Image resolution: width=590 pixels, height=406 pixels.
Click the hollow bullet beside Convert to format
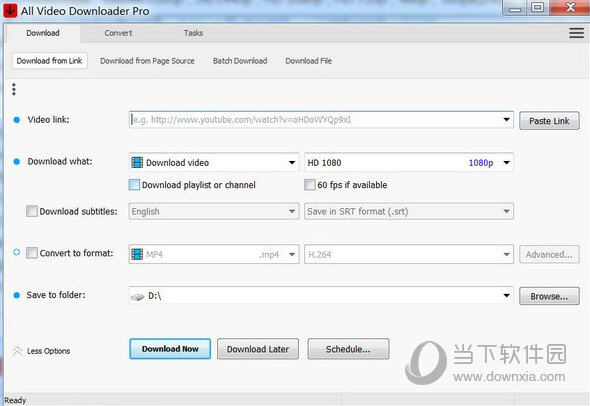pos(17,252)
